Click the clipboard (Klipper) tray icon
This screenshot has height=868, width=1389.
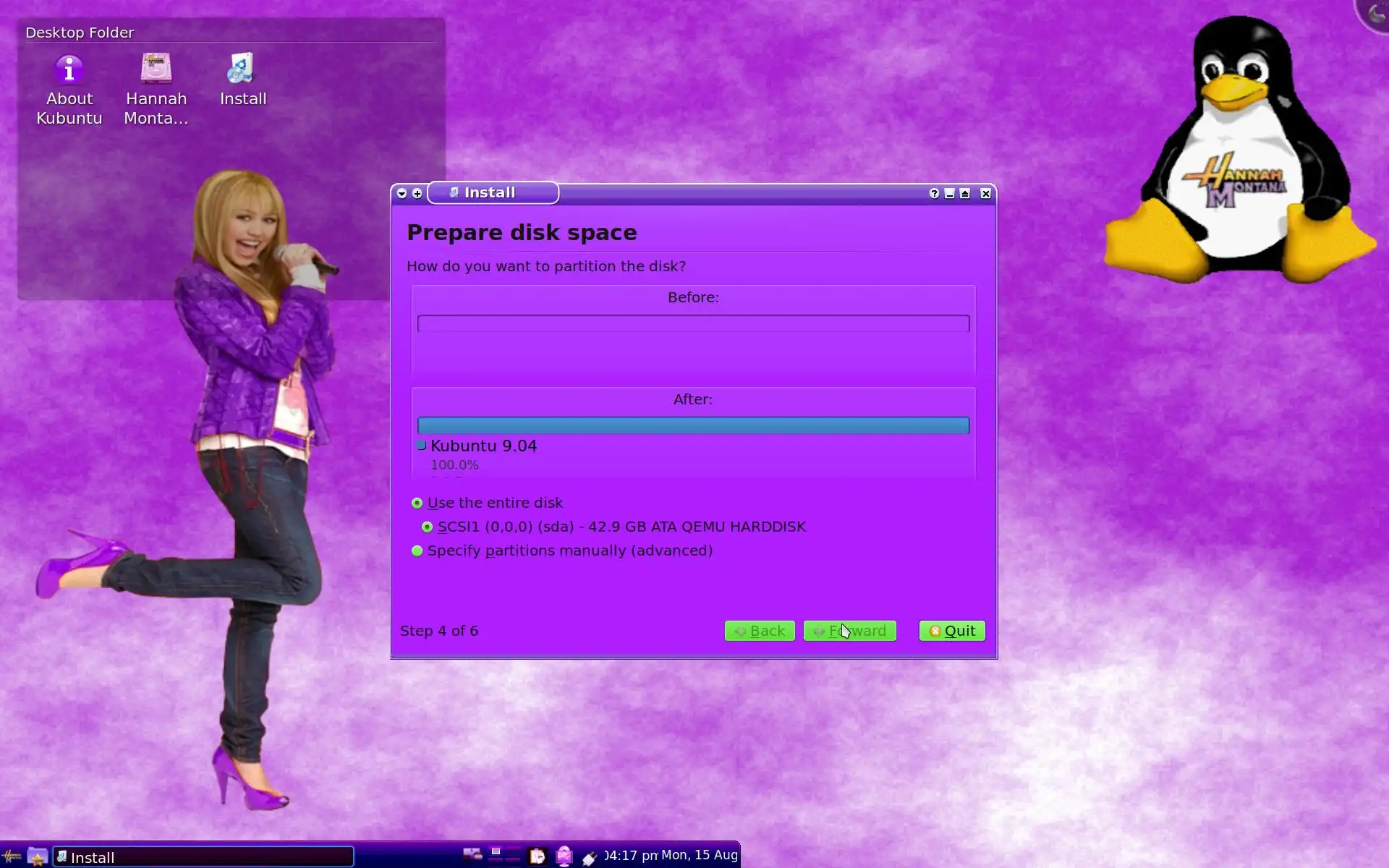click(538, 856)
